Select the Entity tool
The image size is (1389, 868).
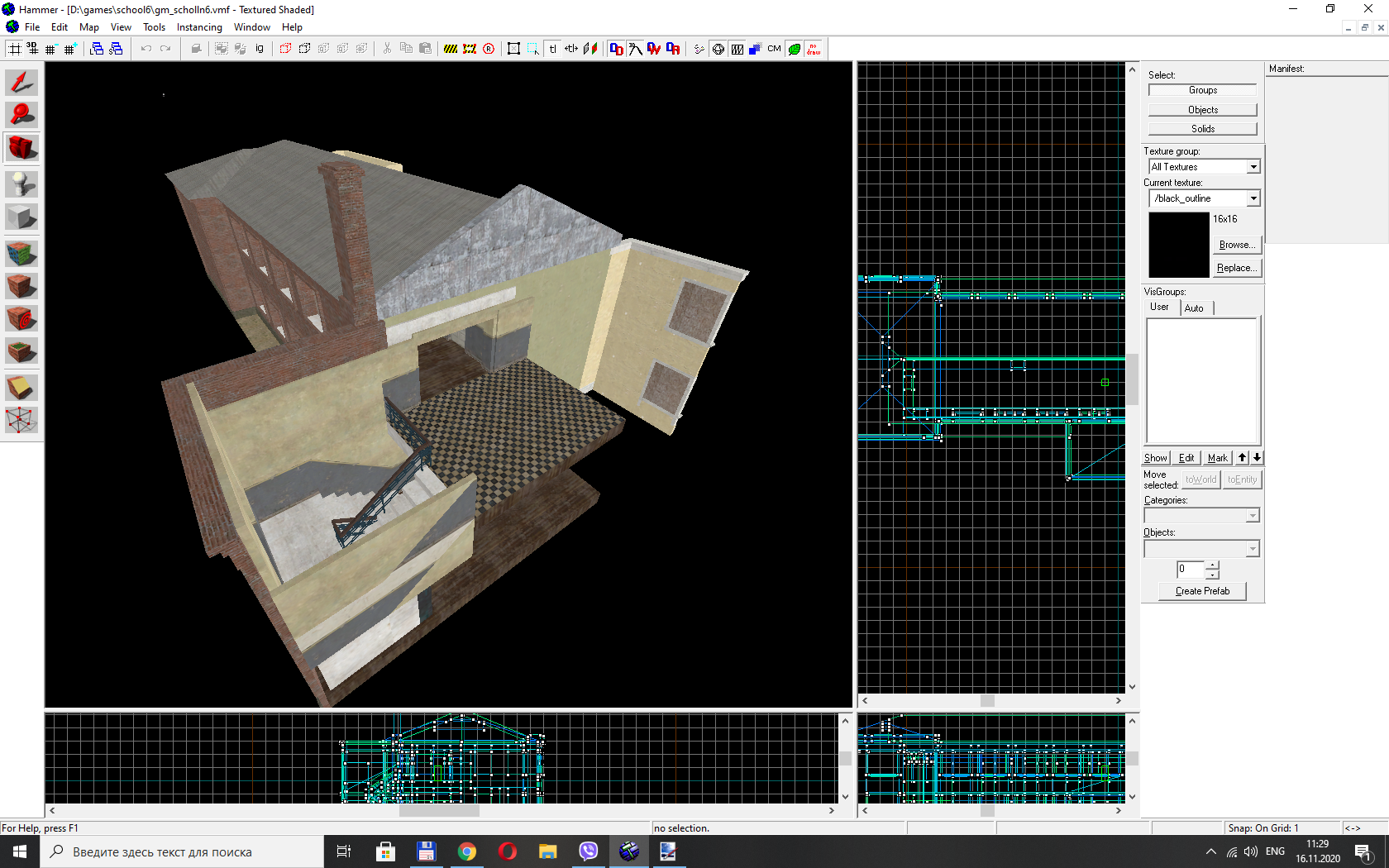(21, 184)
